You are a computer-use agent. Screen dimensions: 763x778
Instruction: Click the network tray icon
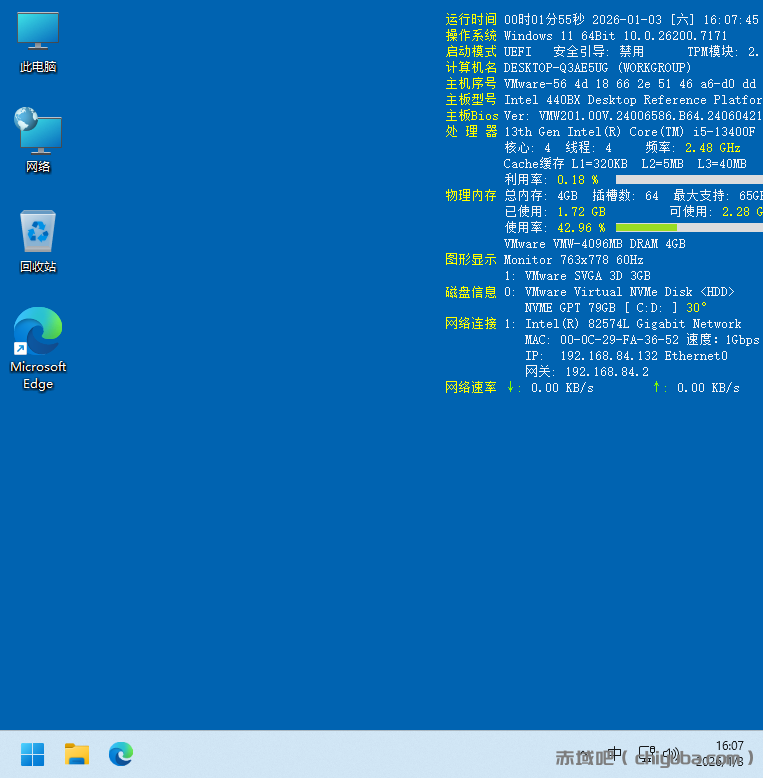pyautogui.click(x=646, y=754)
